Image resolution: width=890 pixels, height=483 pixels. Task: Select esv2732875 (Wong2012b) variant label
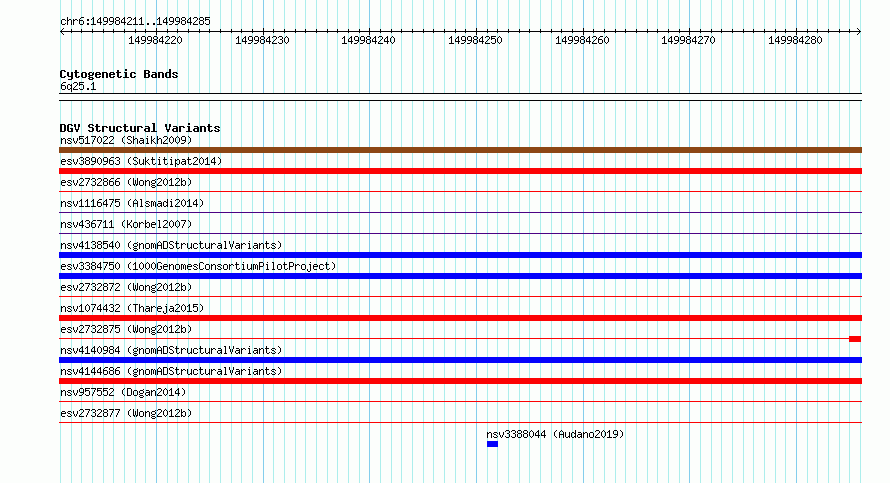(x=126, y=329)
